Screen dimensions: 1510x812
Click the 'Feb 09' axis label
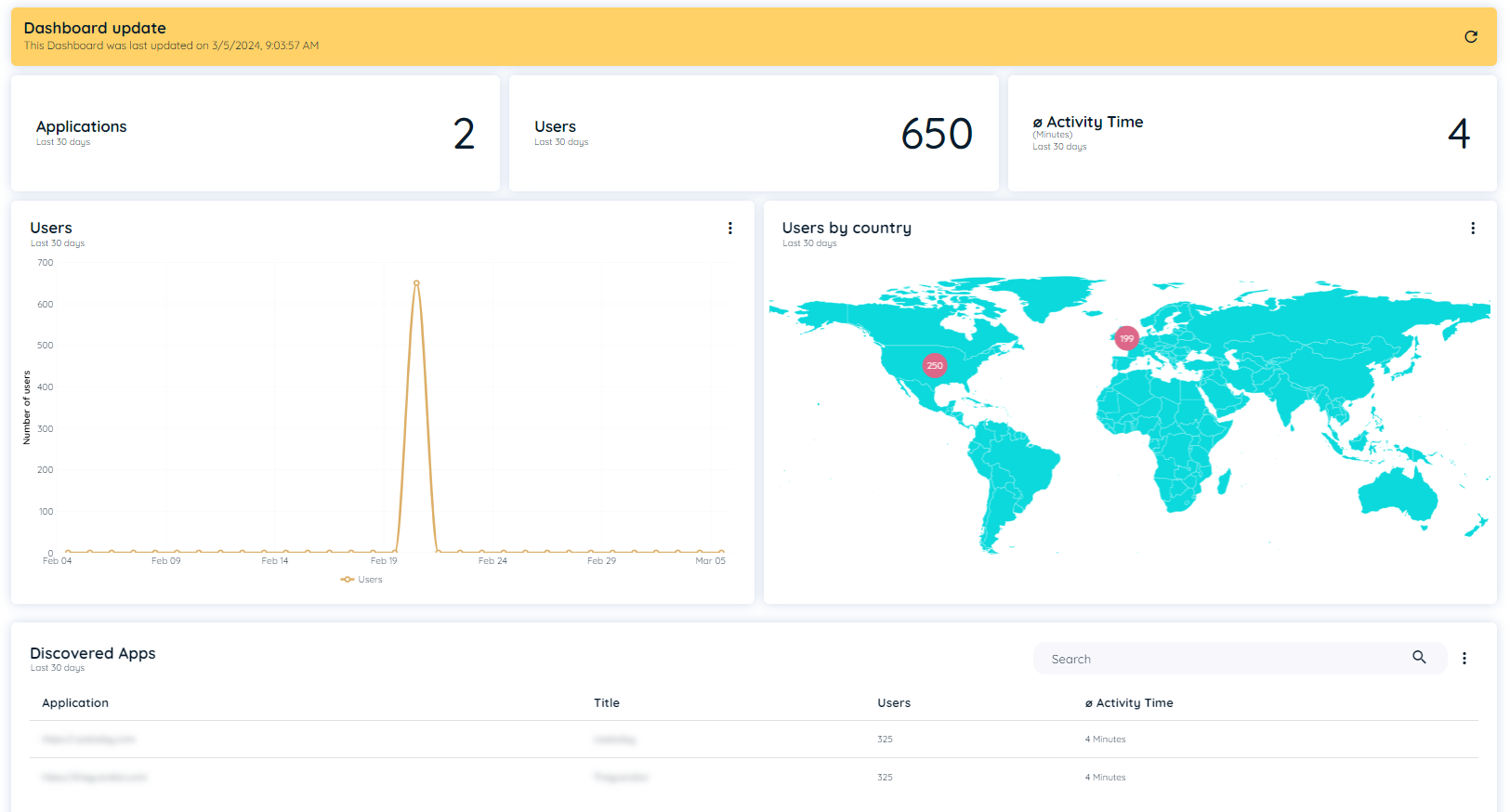pos(166,561)
